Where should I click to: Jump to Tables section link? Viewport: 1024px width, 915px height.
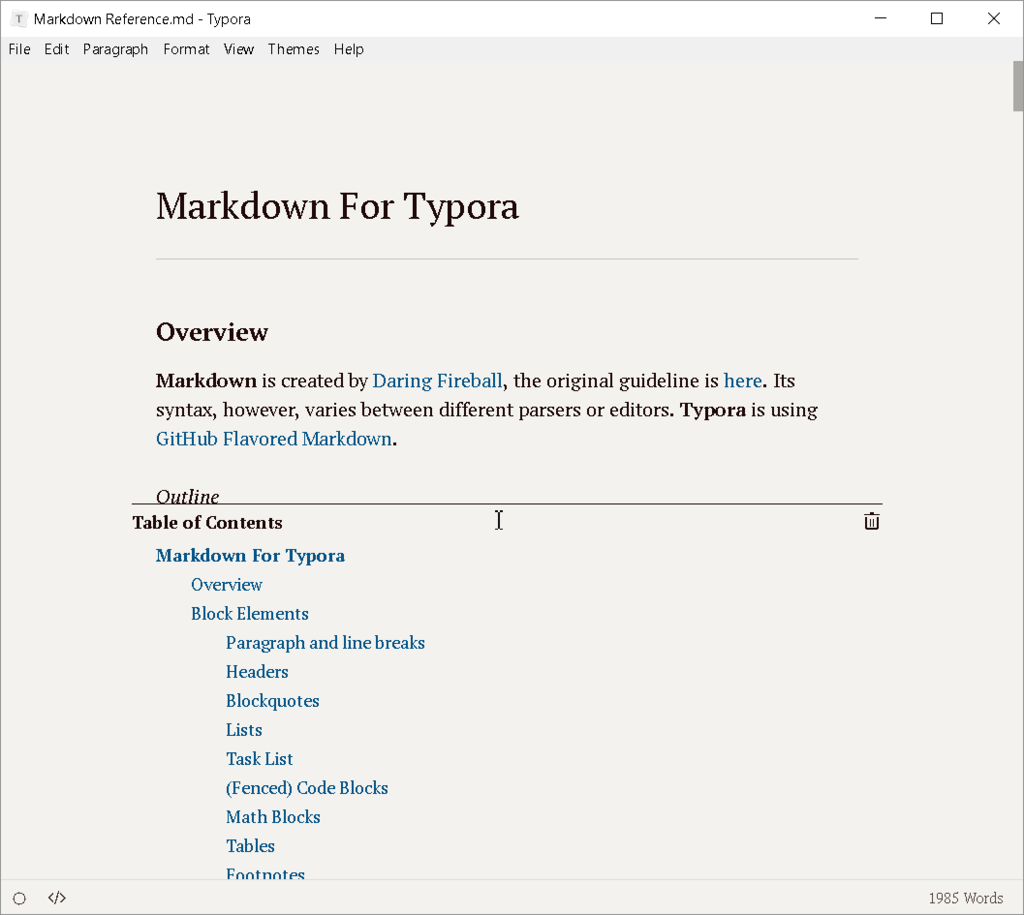click(x=250, y=846)
